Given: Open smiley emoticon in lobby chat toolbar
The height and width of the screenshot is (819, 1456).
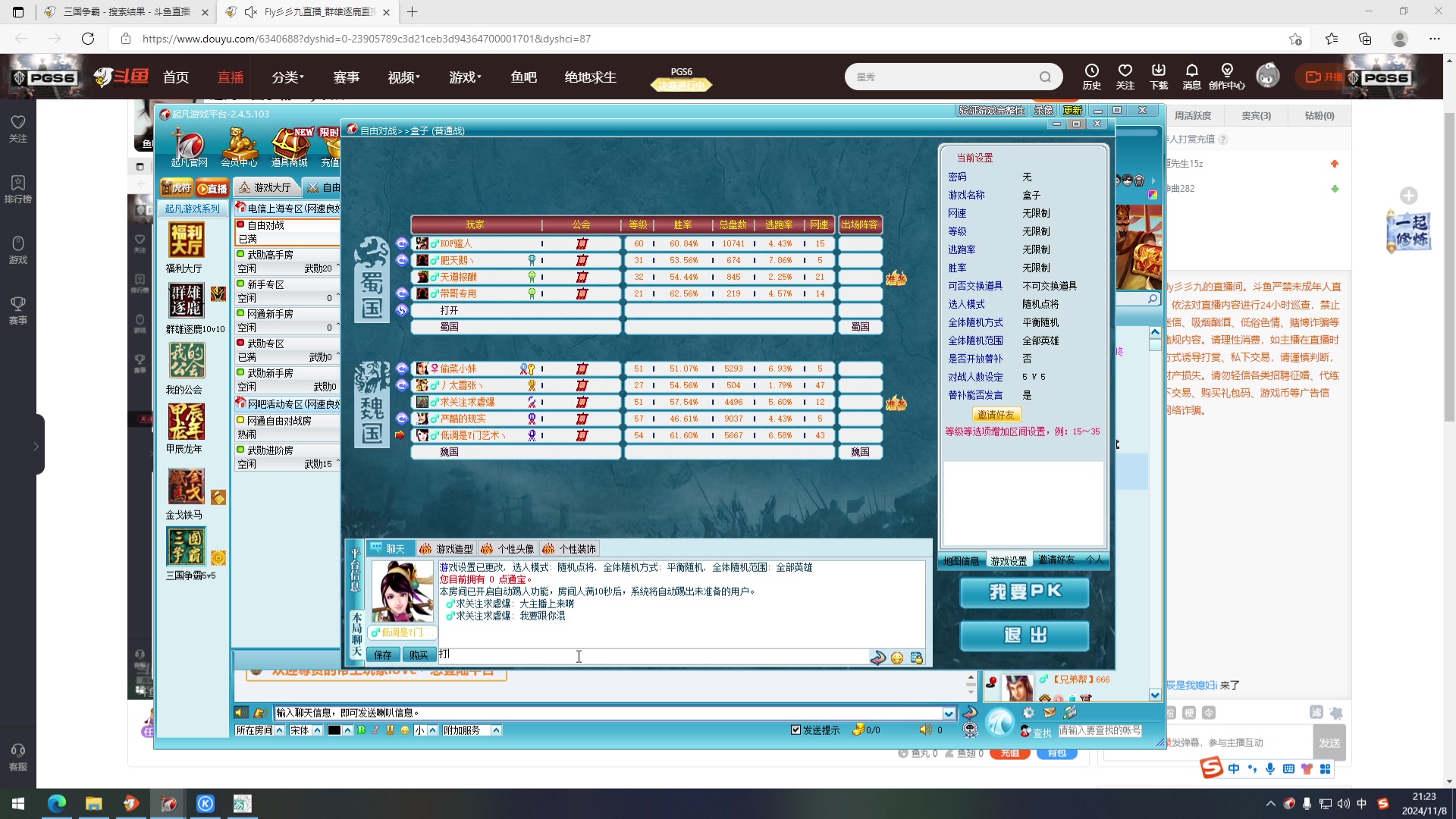Looking at the screenshot, I should pyautogui.click(x=405, y=730).
